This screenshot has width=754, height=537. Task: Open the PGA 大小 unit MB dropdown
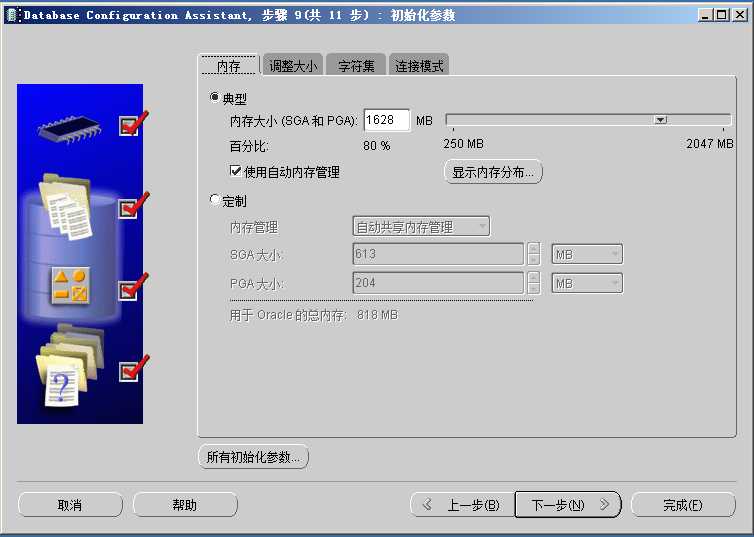click(587, 283)
